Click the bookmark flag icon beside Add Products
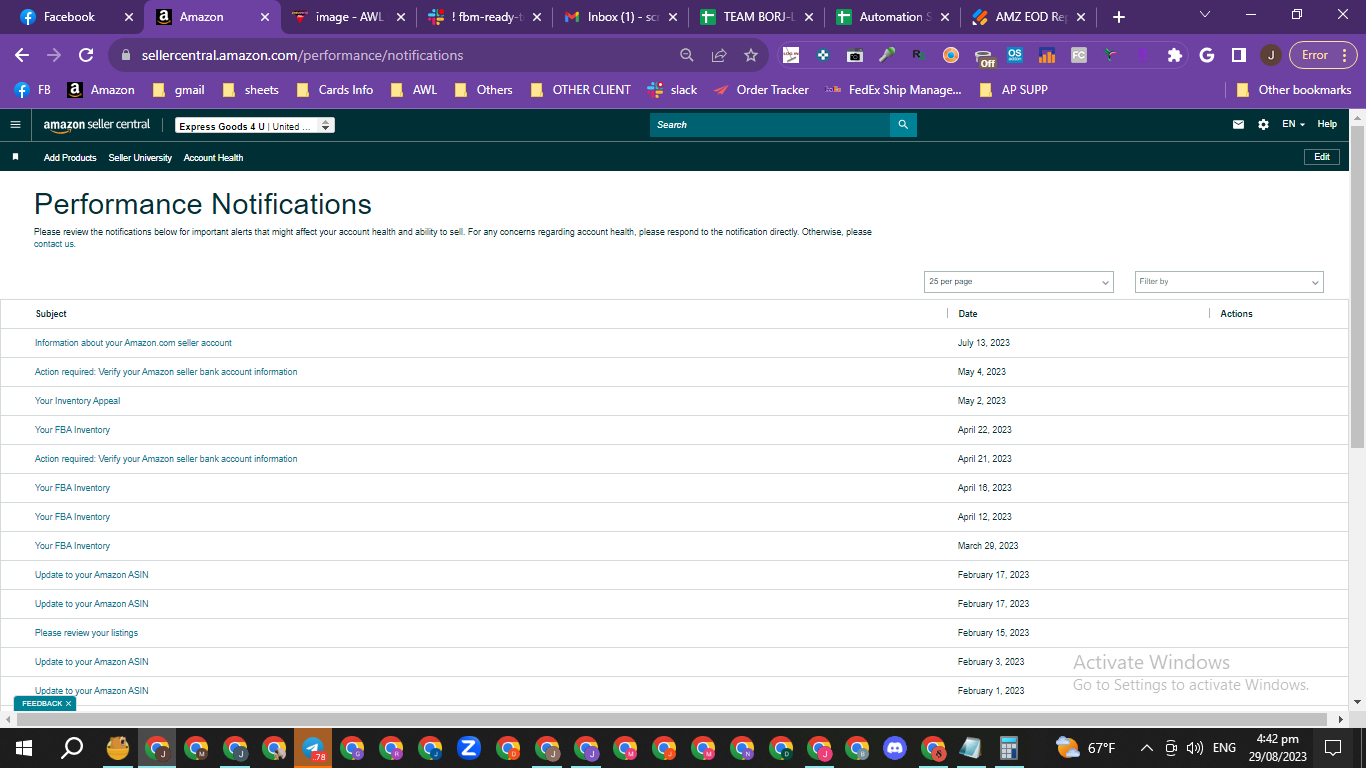 (x=15, y=157)
